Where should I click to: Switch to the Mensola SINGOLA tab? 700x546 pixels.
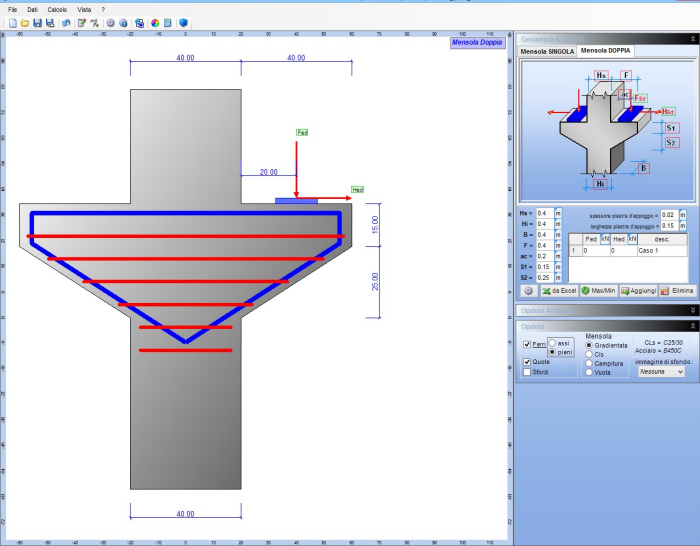click(x=547, y=51)
